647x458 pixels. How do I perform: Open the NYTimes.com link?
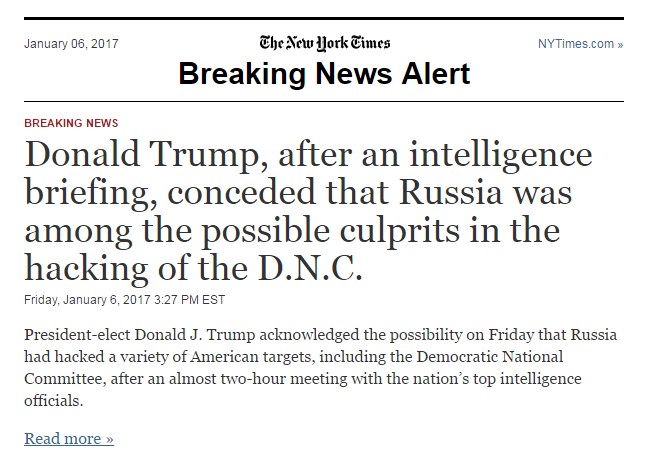point(580,44)
